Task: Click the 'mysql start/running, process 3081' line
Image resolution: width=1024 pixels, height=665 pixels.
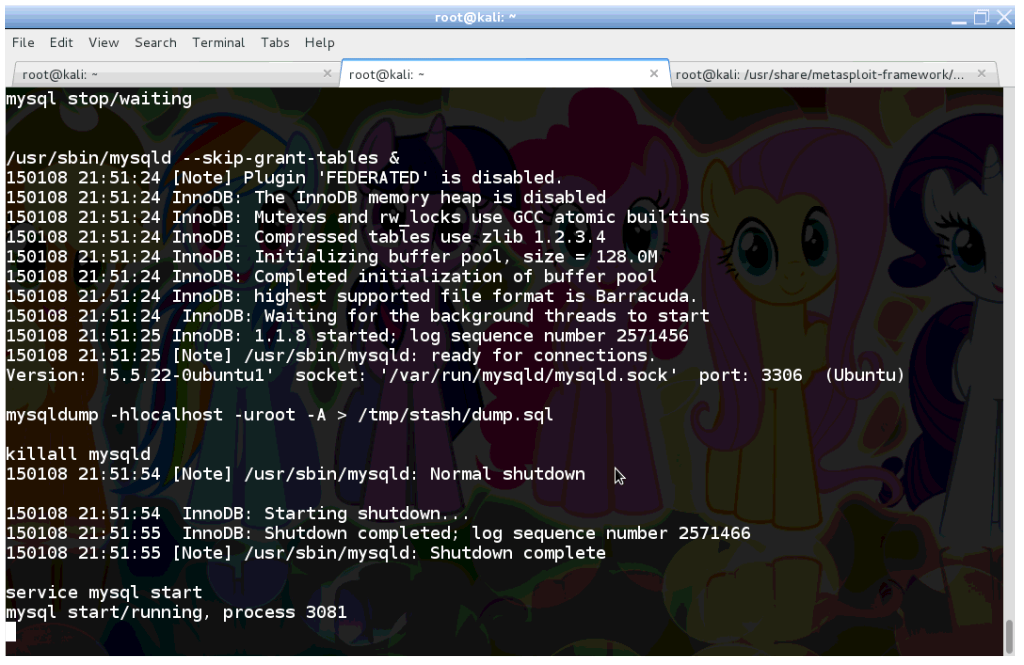Action: click(x=176, y=612)
